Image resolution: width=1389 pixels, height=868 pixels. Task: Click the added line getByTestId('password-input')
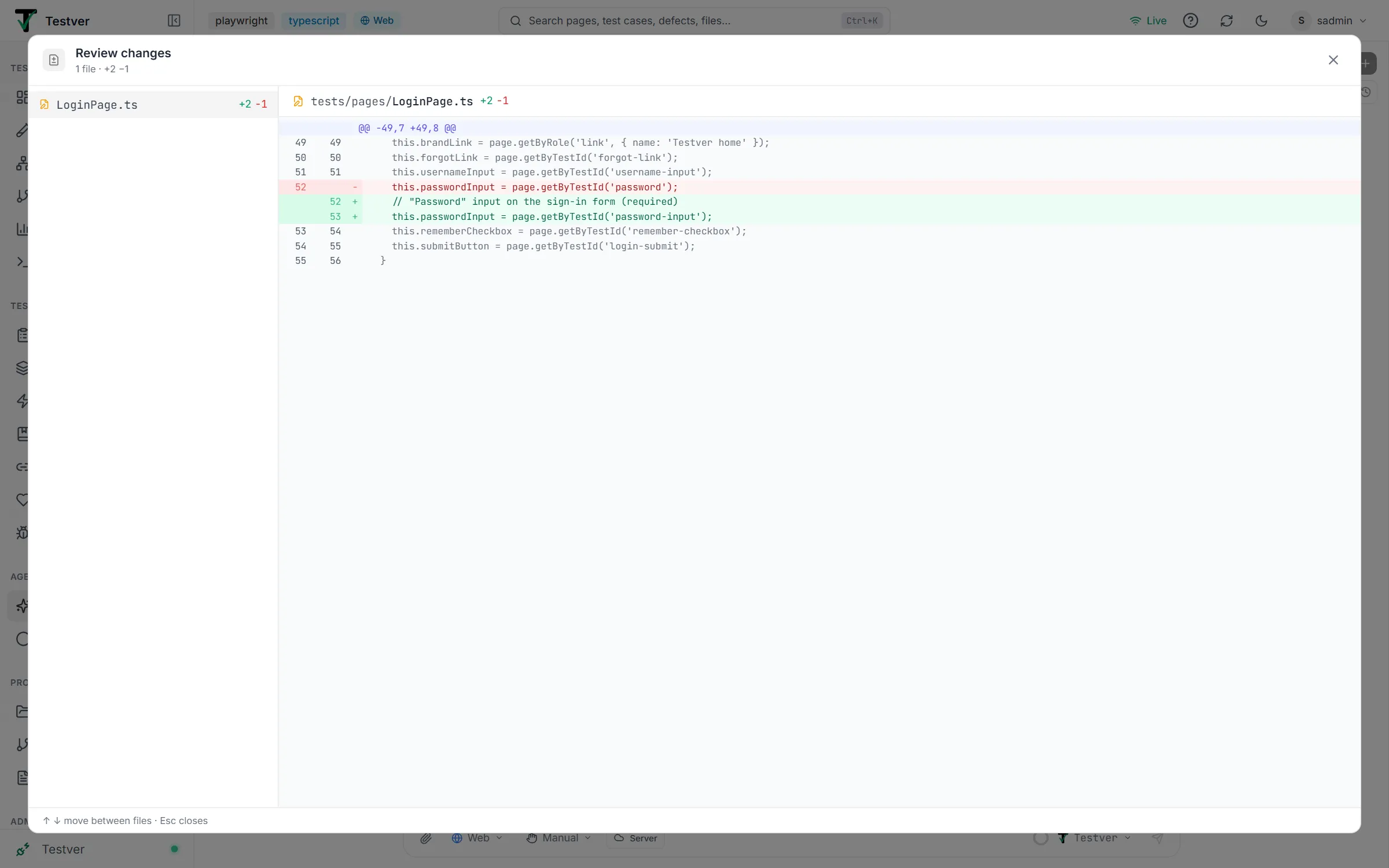point(820,216)
